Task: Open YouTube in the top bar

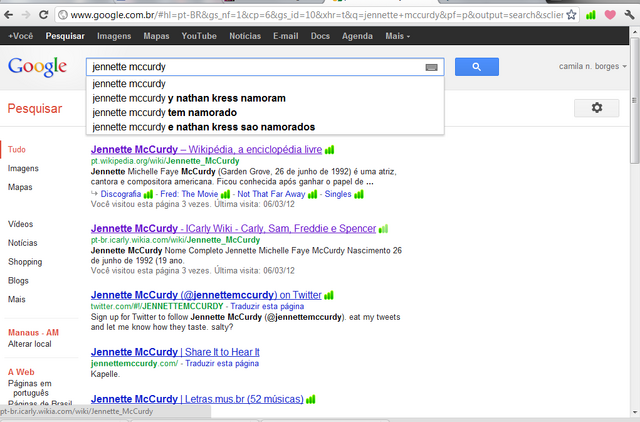Action: [x=199, y=36]
